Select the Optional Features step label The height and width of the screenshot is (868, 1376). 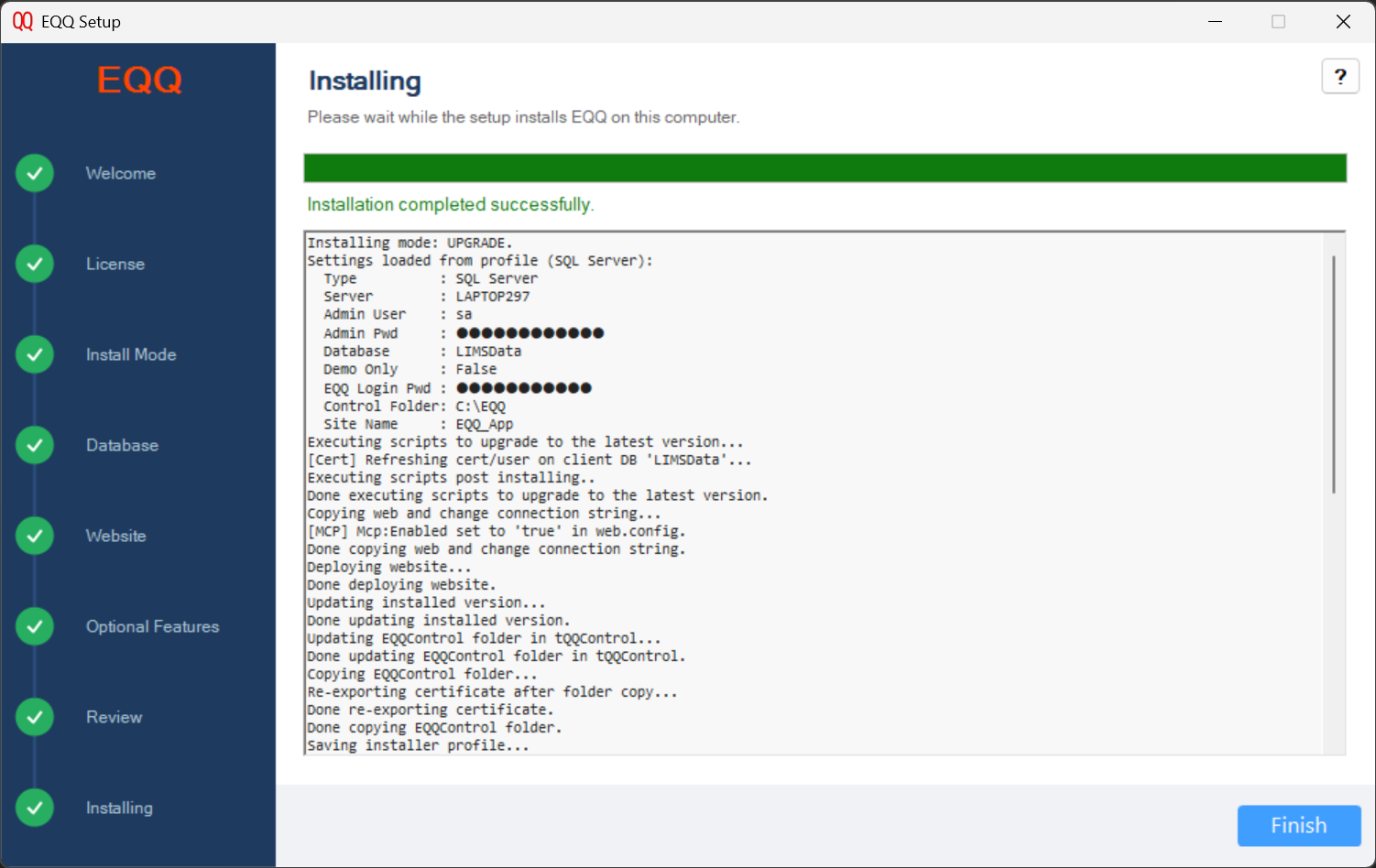pyautogui.click(x=152, y=626)
